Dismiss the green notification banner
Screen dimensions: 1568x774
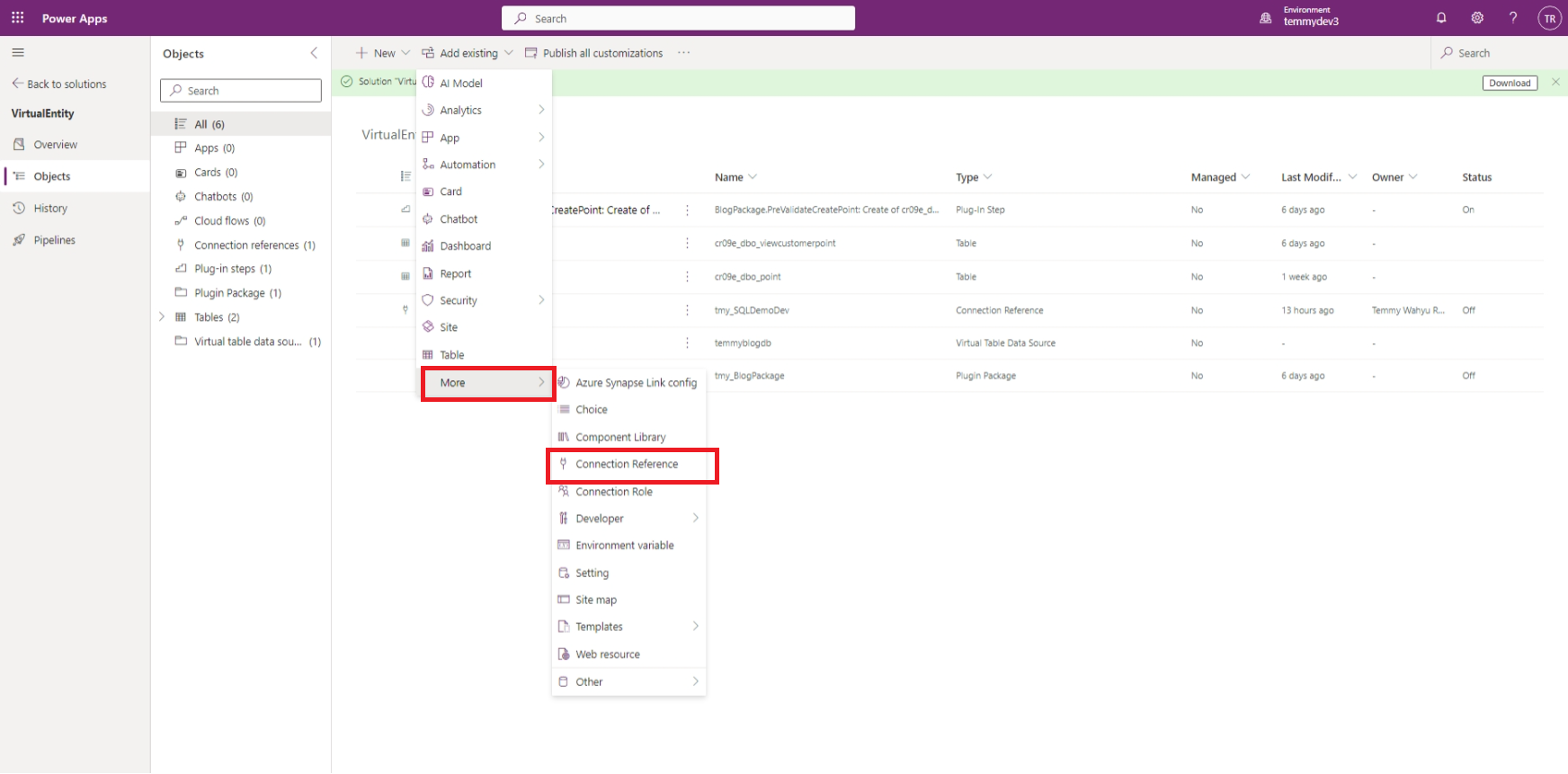click(x=1555, y=82)
